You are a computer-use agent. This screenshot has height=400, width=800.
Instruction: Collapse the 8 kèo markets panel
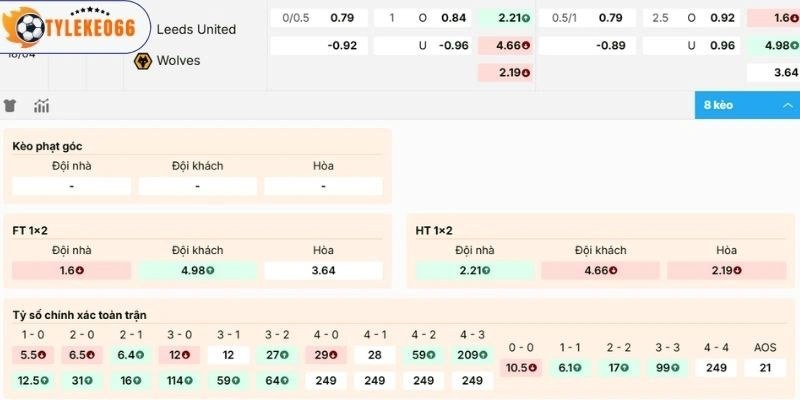coord(788,105)
